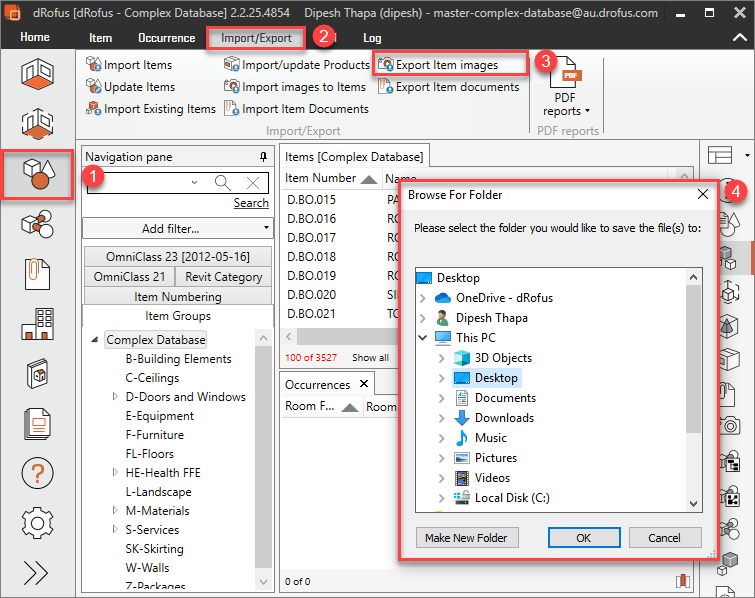Click Import/update Products
The height and width of the screenshot is (598, 755).
click(297, 65)
